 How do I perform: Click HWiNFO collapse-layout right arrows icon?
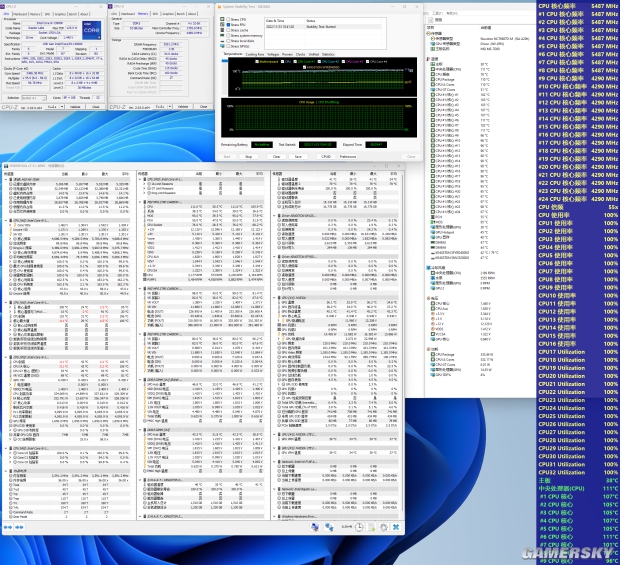click(x=19, y=527)
